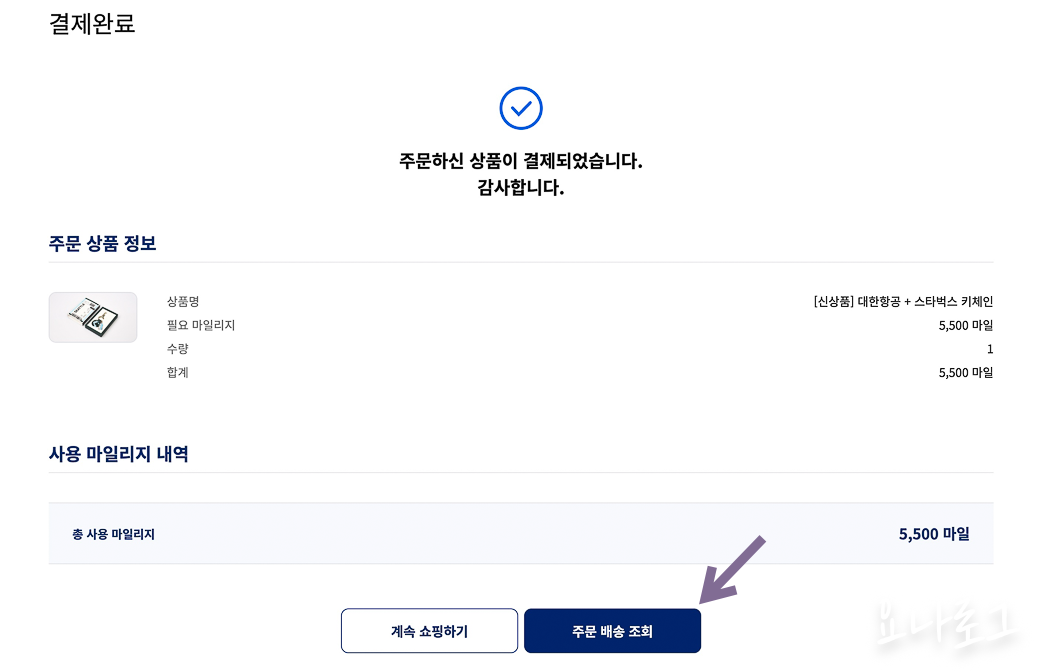Click the blue checkmark success icon
The image size is (1046, 672).
520,108
